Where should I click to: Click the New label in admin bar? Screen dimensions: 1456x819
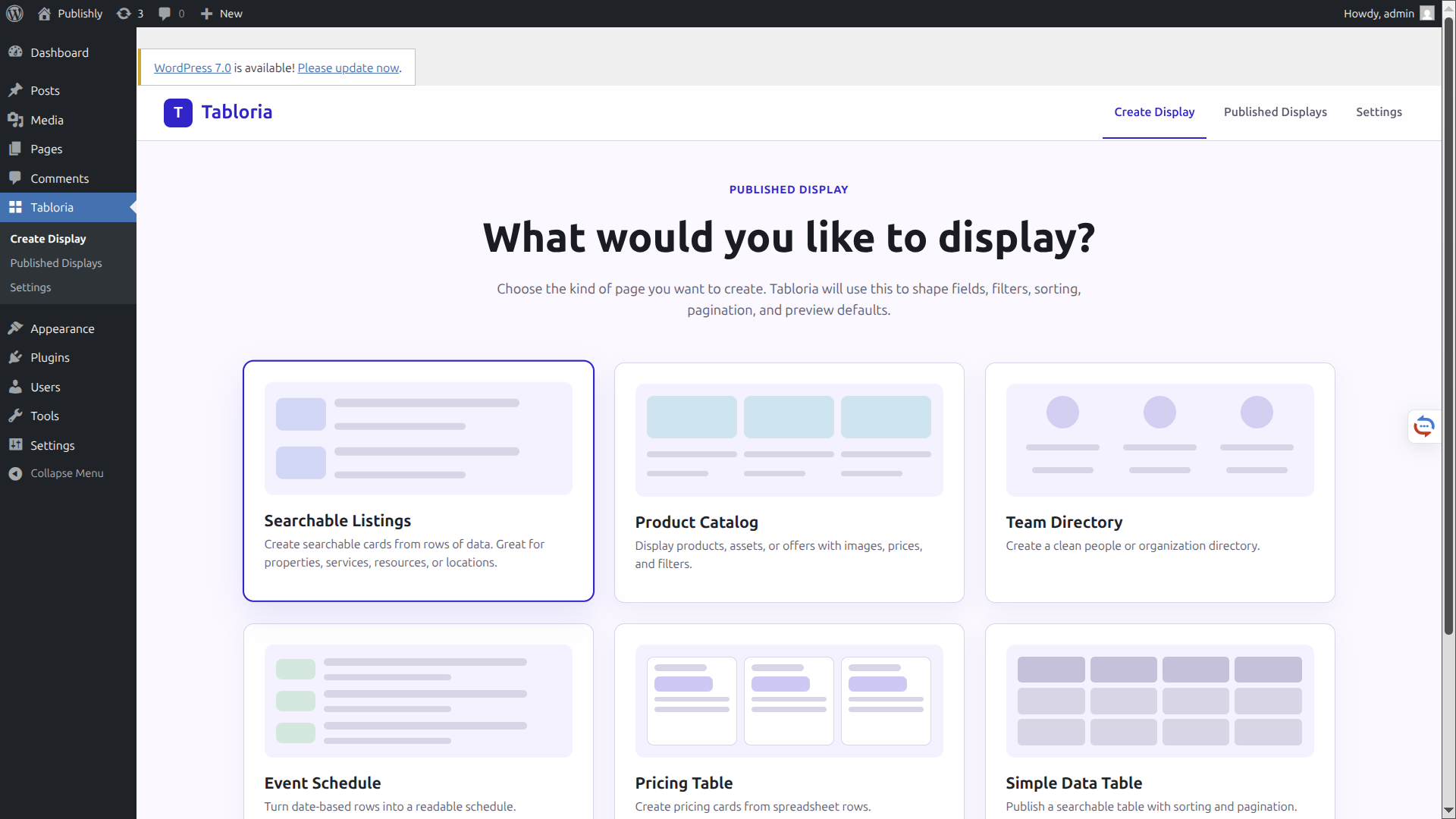click(231, 14)
